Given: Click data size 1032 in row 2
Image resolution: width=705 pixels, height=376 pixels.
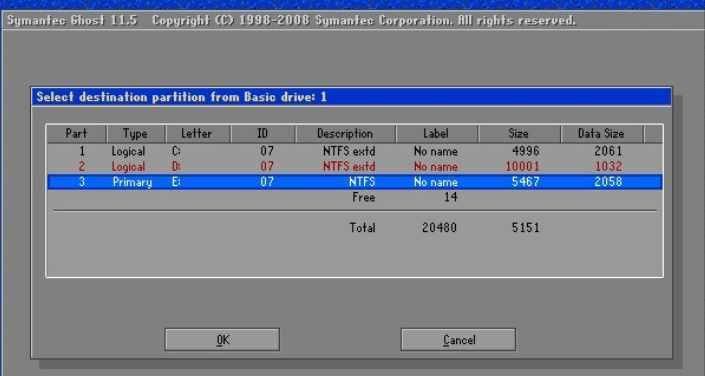Looking at the screenshot, I should 608,166.
